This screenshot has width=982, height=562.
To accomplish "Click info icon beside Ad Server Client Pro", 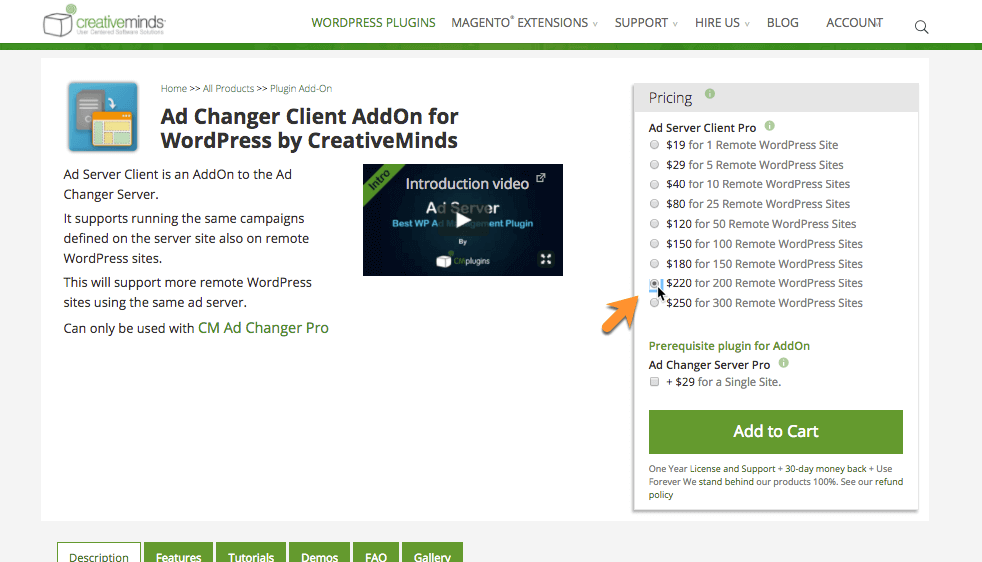I will (x=770, y=125).
